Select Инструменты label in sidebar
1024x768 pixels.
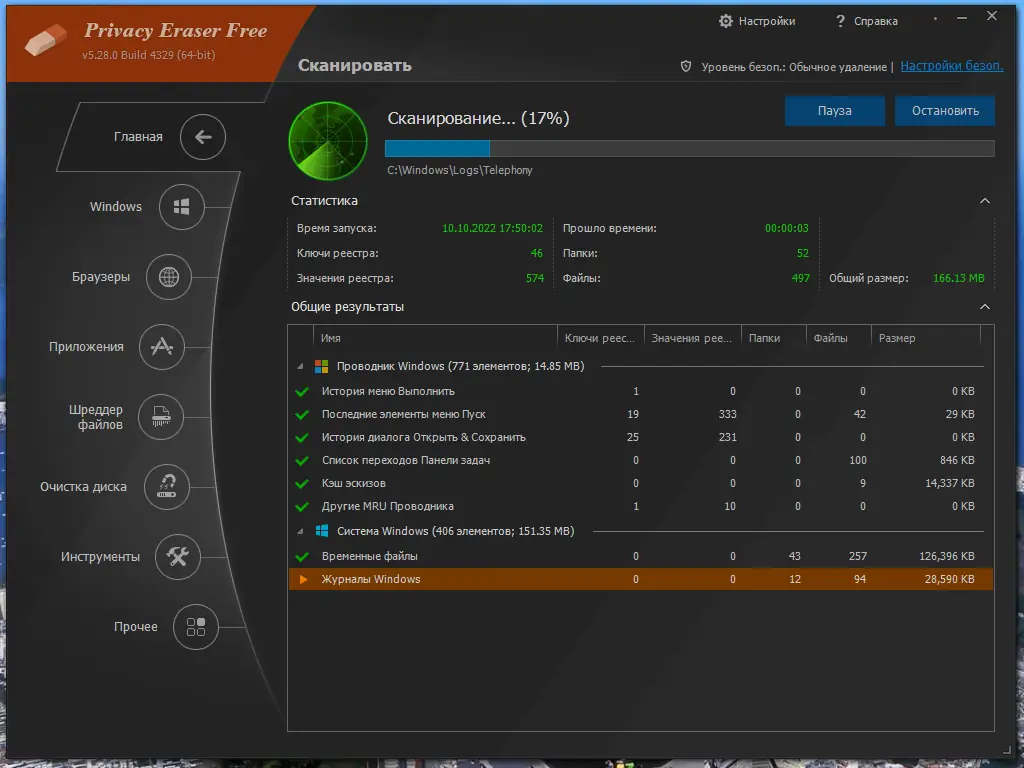pos(100,557)
